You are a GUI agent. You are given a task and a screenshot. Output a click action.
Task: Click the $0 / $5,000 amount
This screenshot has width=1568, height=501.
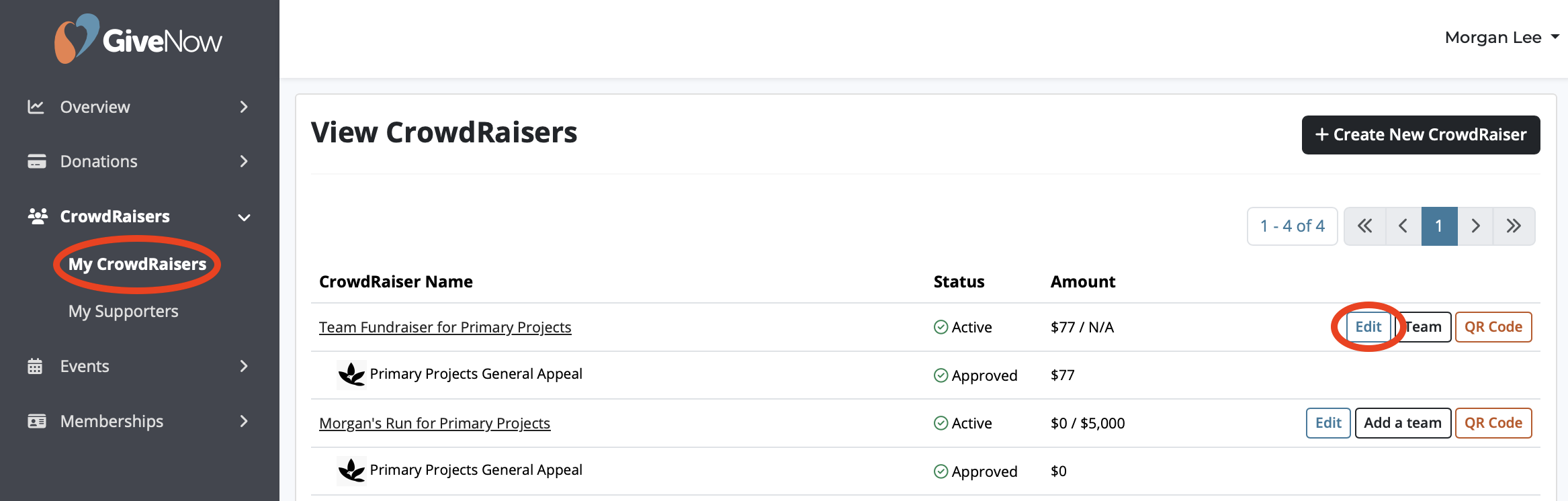[1088, 423]
